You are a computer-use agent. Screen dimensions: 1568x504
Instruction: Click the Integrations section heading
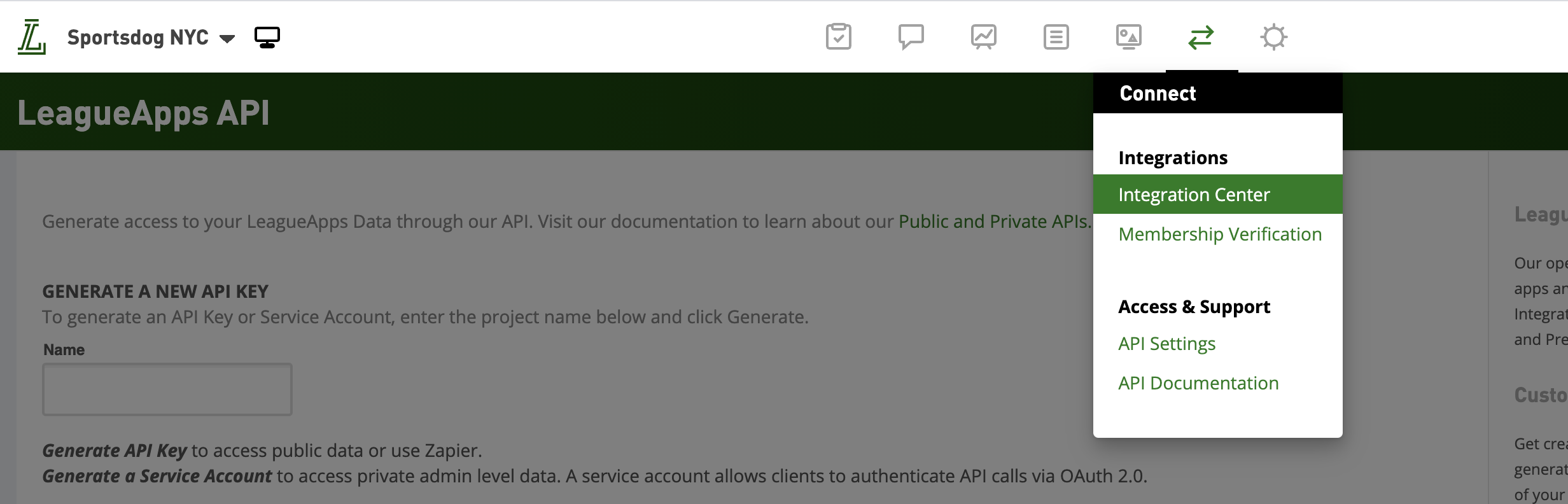pos(1173,158)
